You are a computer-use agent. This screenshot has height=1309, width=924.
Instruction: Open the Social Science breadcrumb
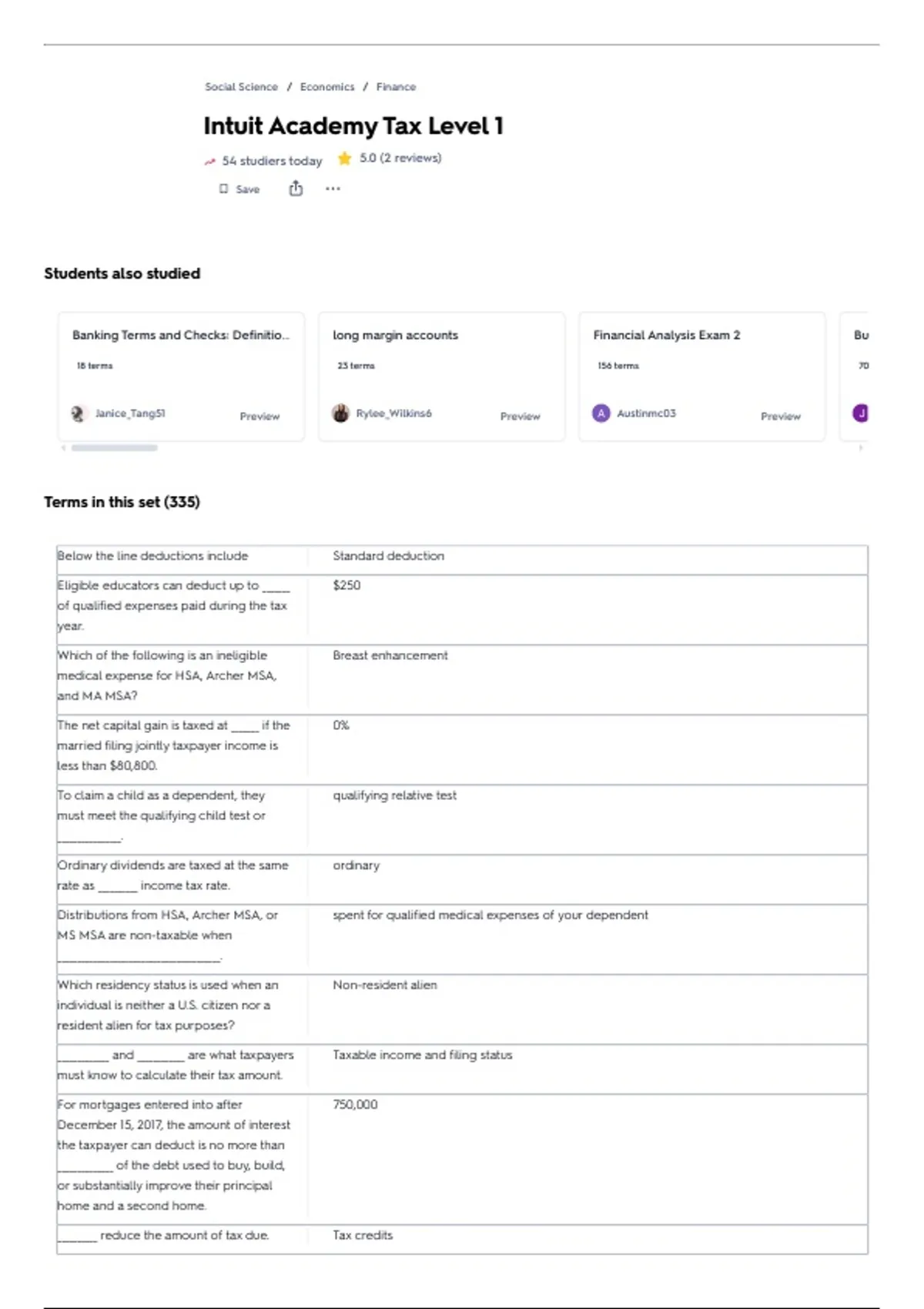(x=241, y=87)
